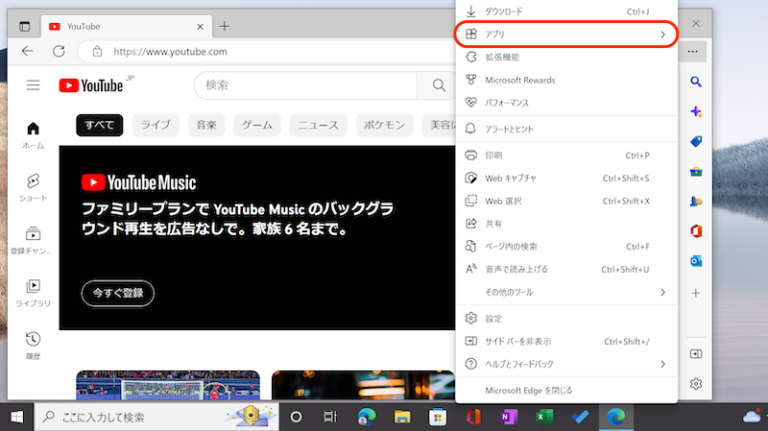This screenshot has height=431, width=768.
Task: Click the YouTube 検索 search field
Action: (x=306, y=85)
